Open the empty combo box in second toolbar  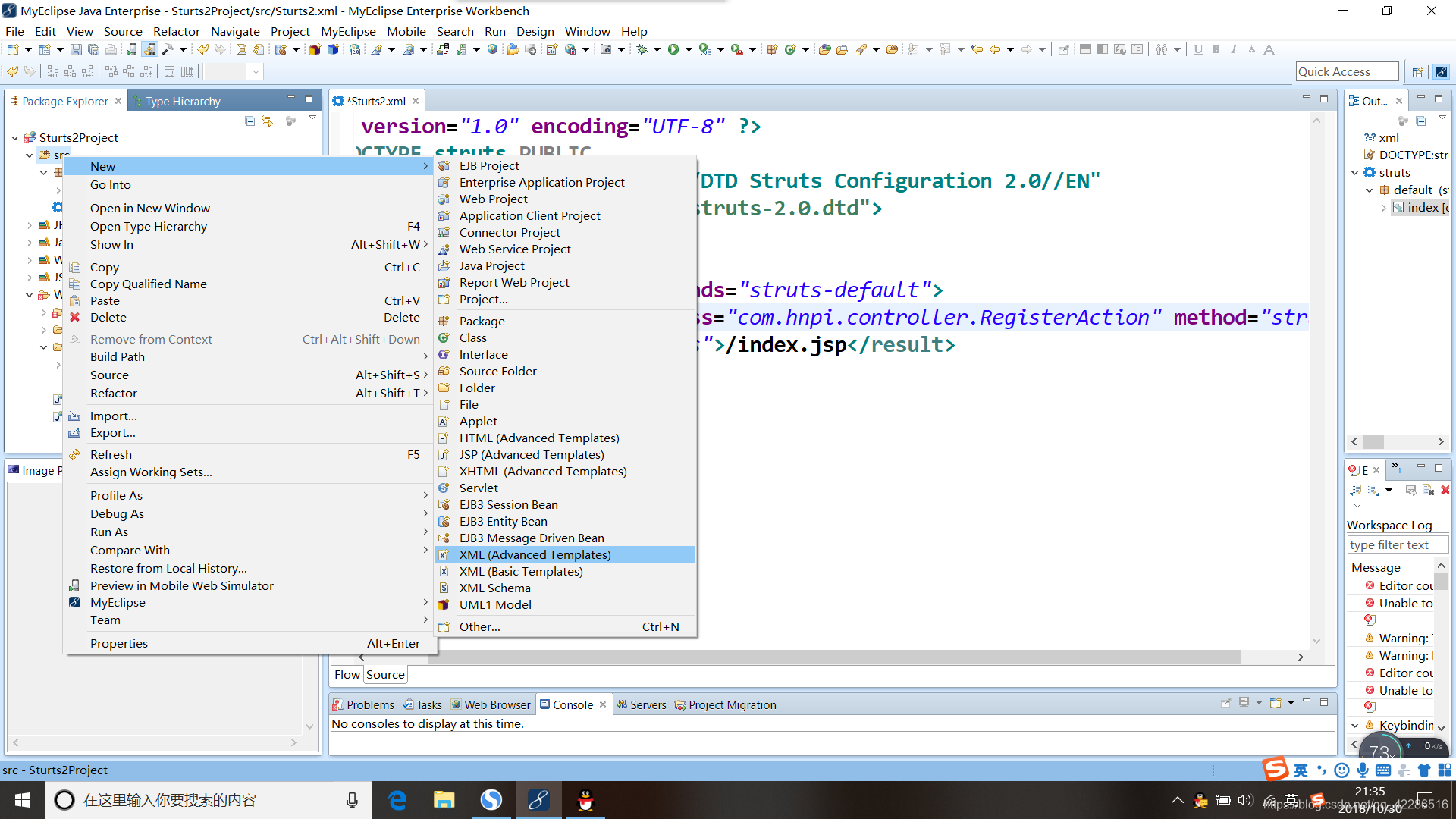click(x=234, y=72)
